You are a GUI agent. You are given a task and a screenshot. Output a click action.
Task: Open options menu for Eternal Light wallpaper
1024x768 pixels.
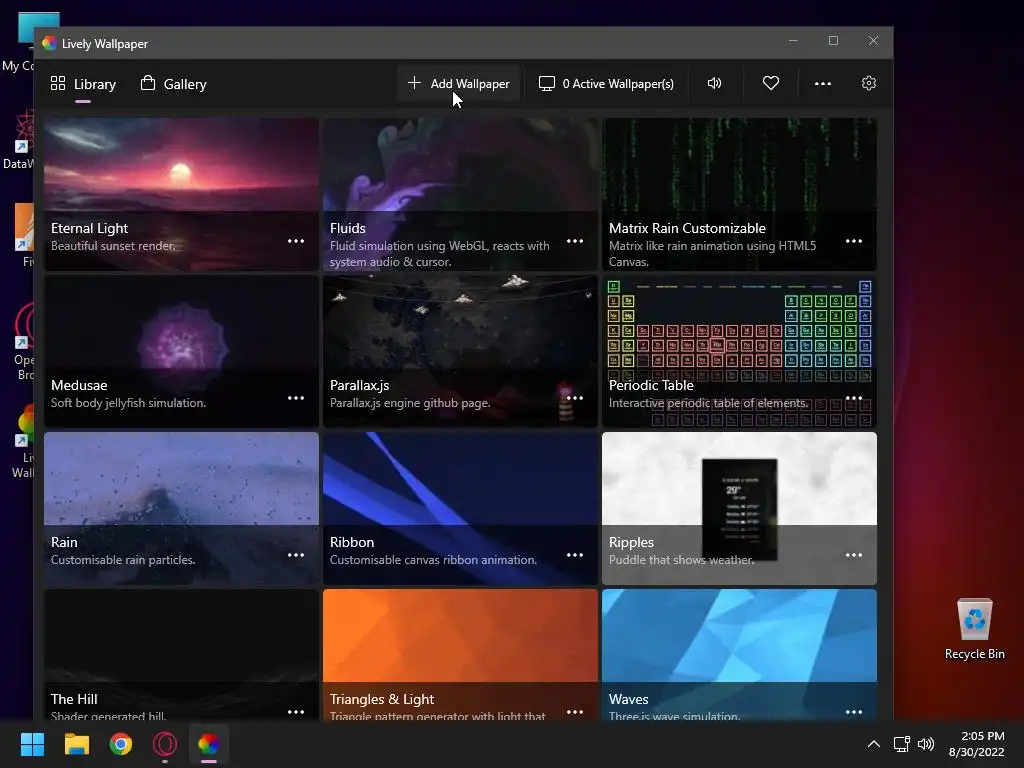tap(296, 241)
